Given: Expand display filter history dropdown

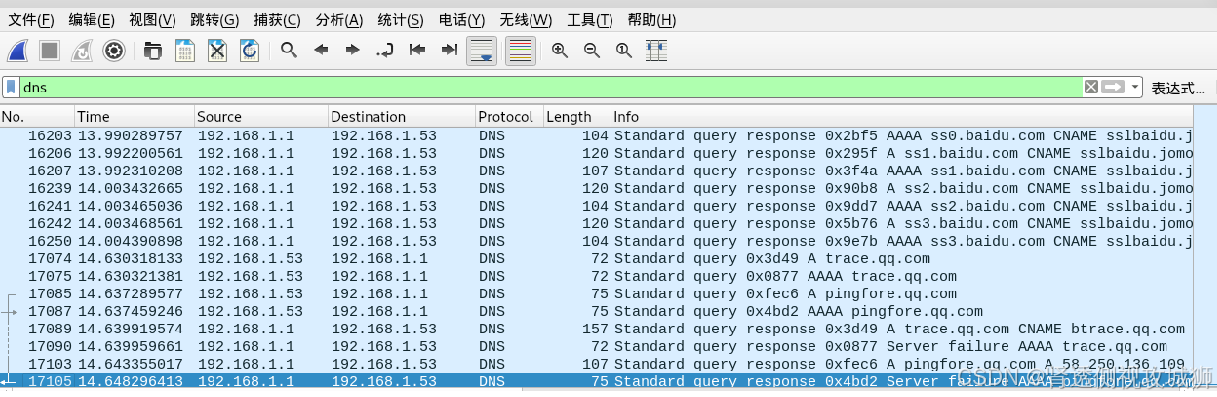Looking at the screenshot, I should (x=1135, y=87).
